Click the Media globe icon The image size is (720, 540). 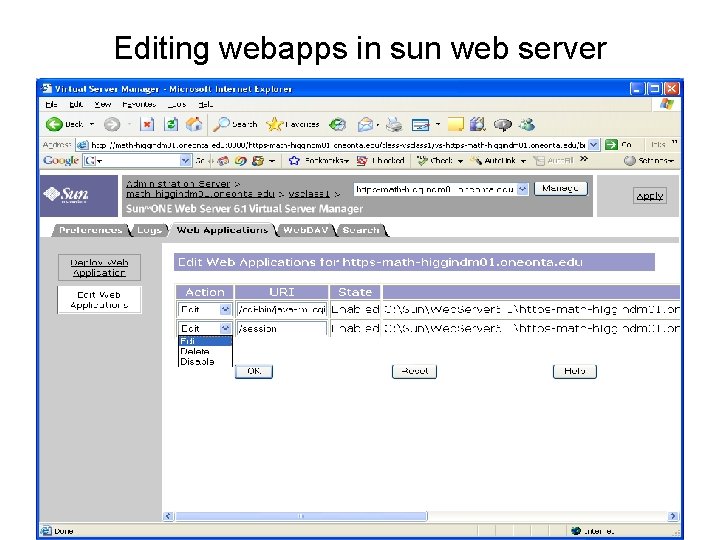pos(338,124)
